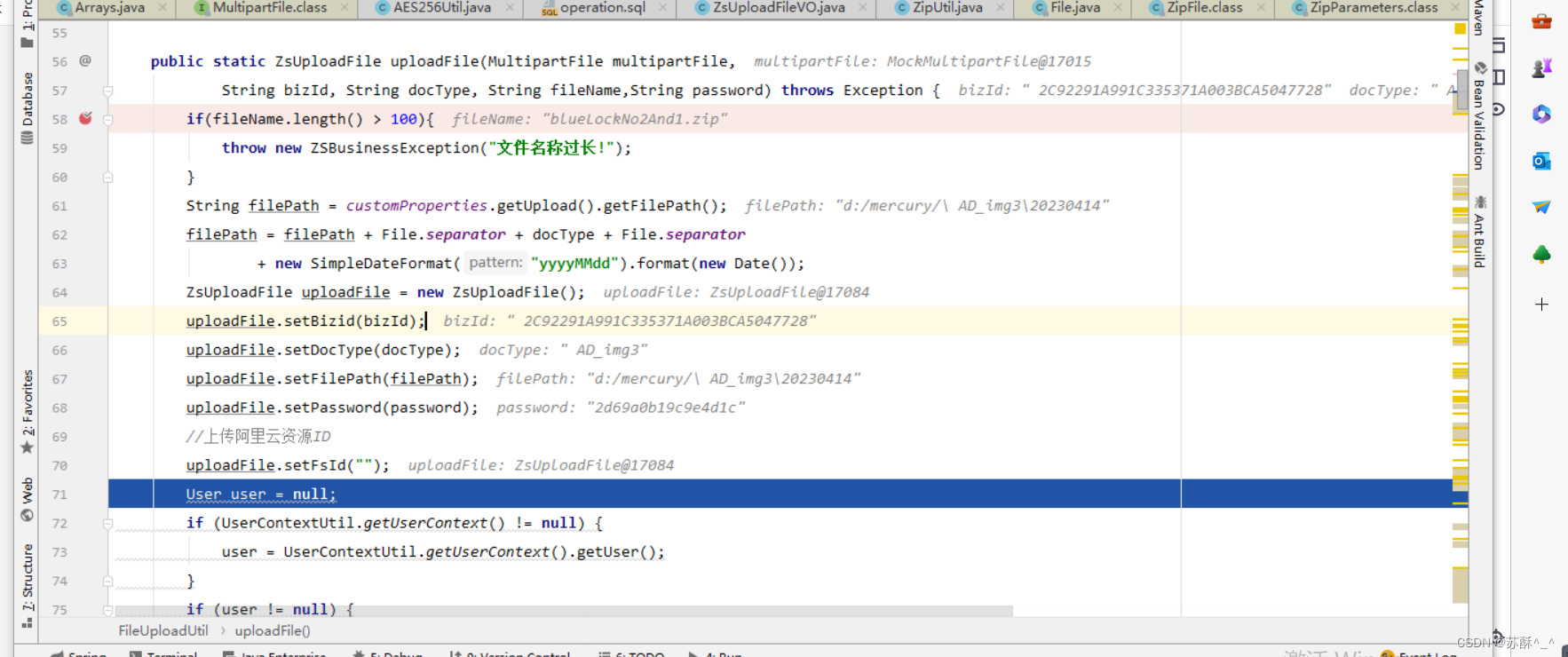1568x657 pixels.
Task: Open the Edge sidebar Games chess icon
Action: click(1541, 67)
